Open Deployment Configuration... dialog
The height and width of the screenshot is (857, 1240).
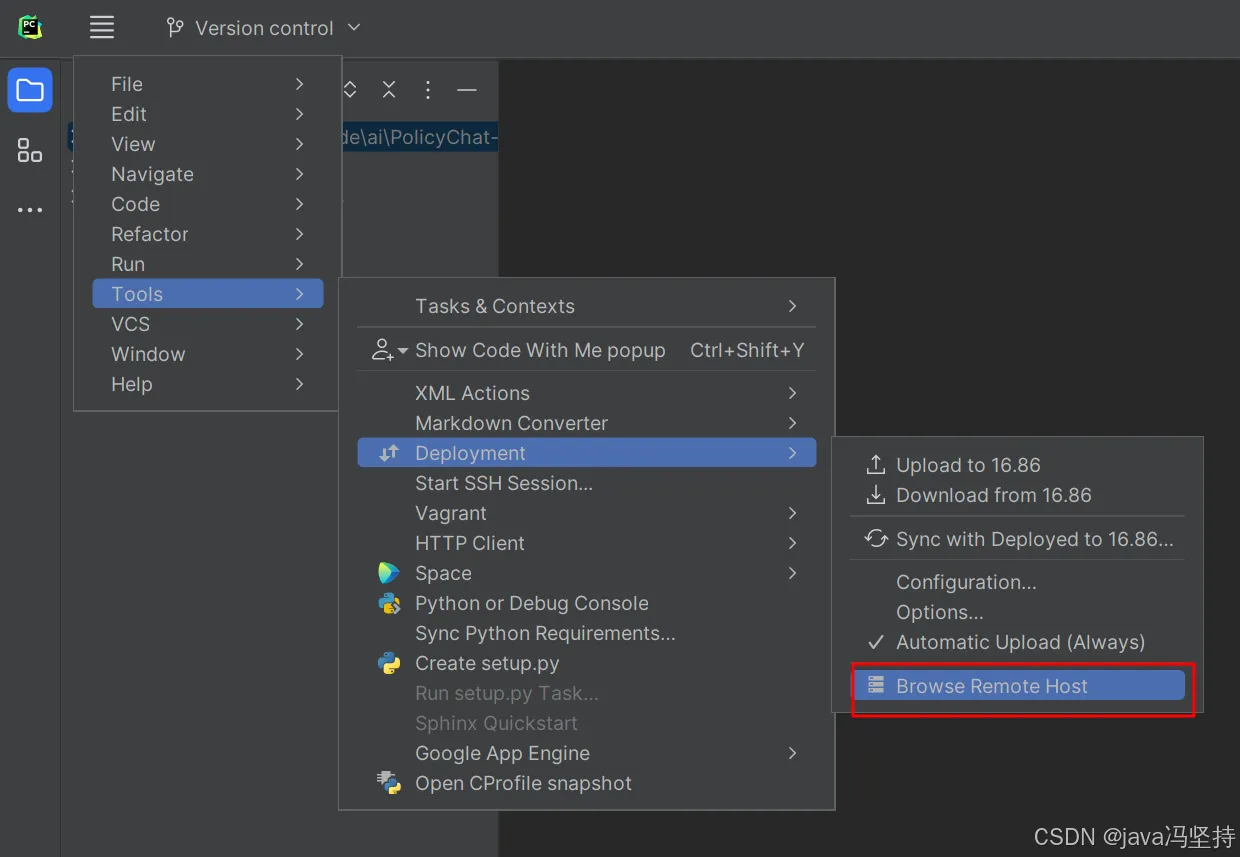point(965,582)
